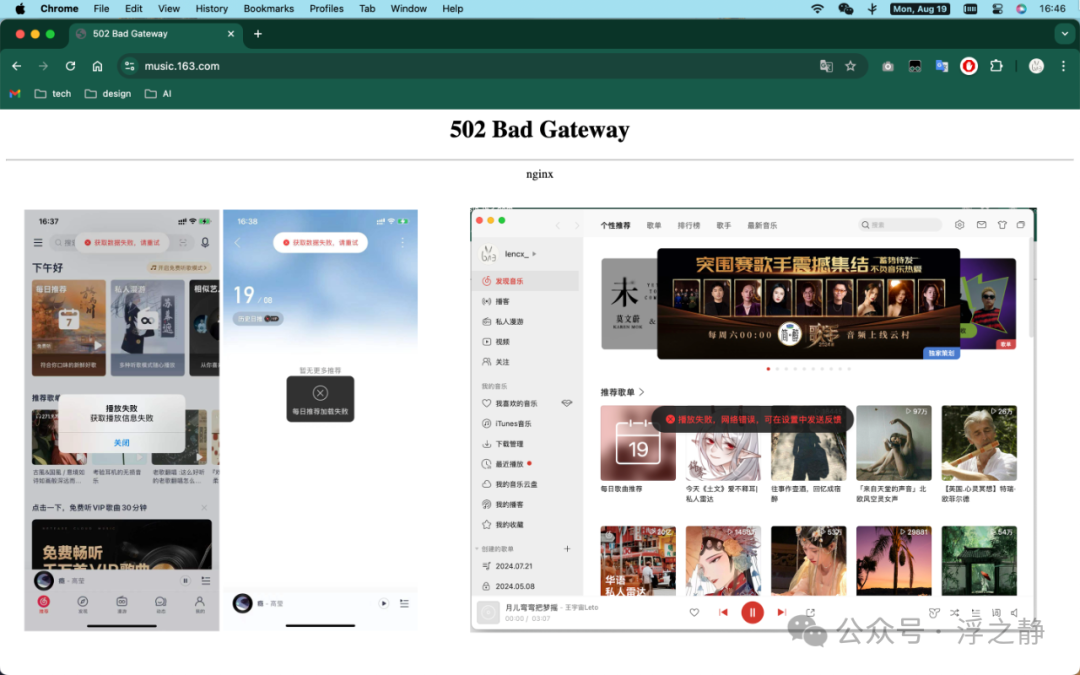Click the translate page icon in address bar
1080x675 pixels.
coord(826,66)
